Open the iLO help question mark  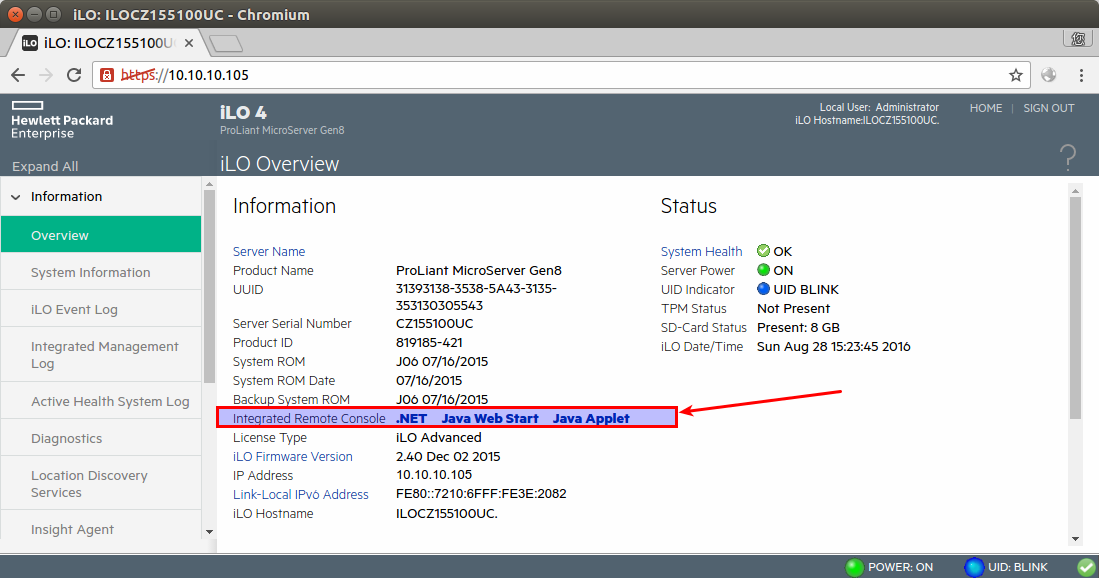tap(1067, 158)
